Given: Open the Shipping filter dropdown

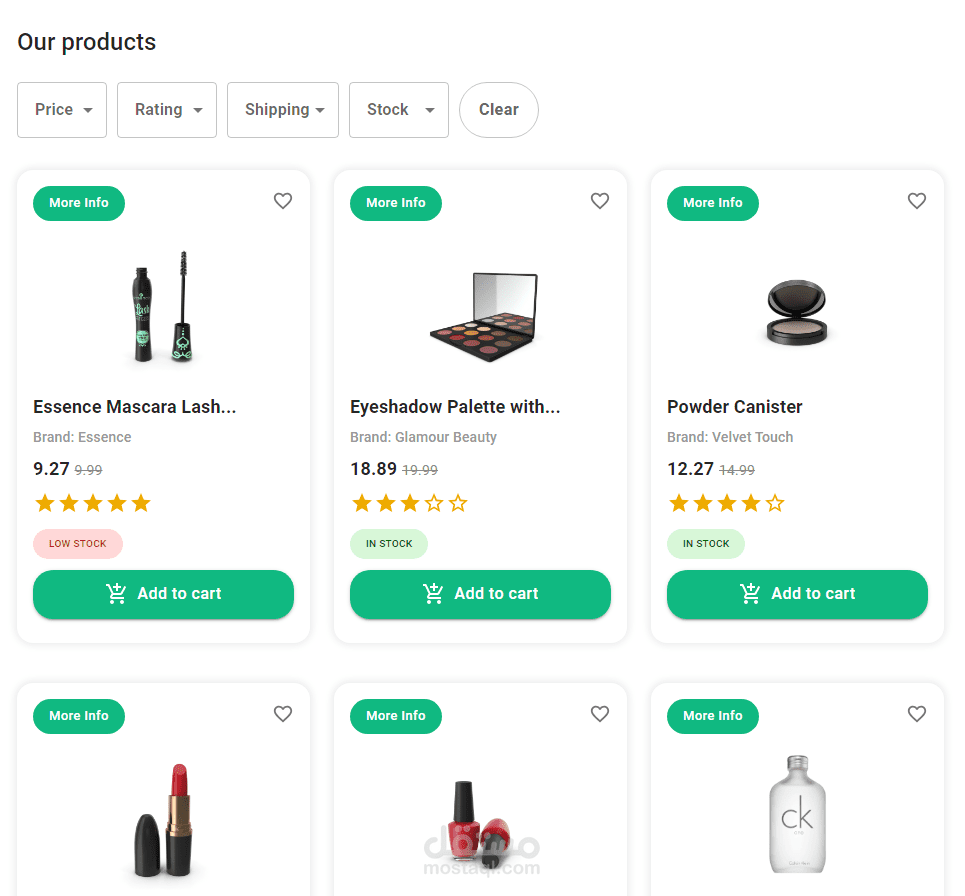Looking at the screenshot, I should click(283, 110).
